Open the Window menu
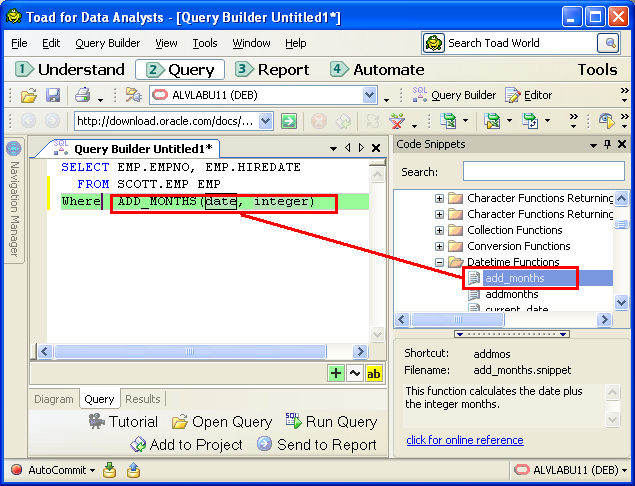 [251, 43]
